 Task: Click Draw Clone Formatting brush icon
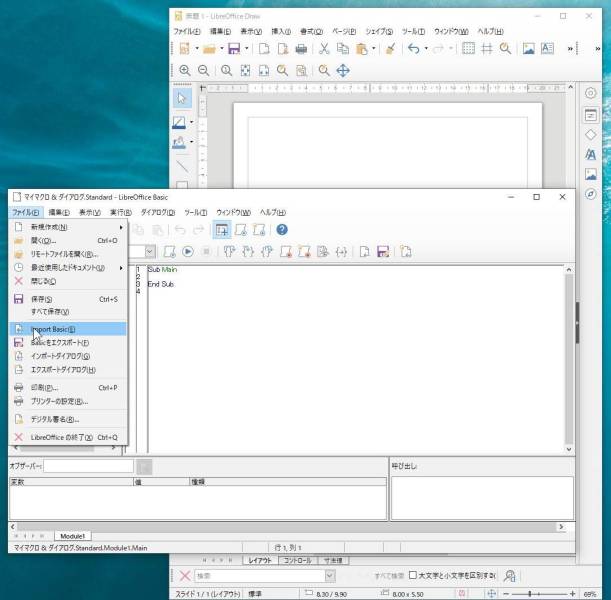pyautogui.click(x=390, y=49)
